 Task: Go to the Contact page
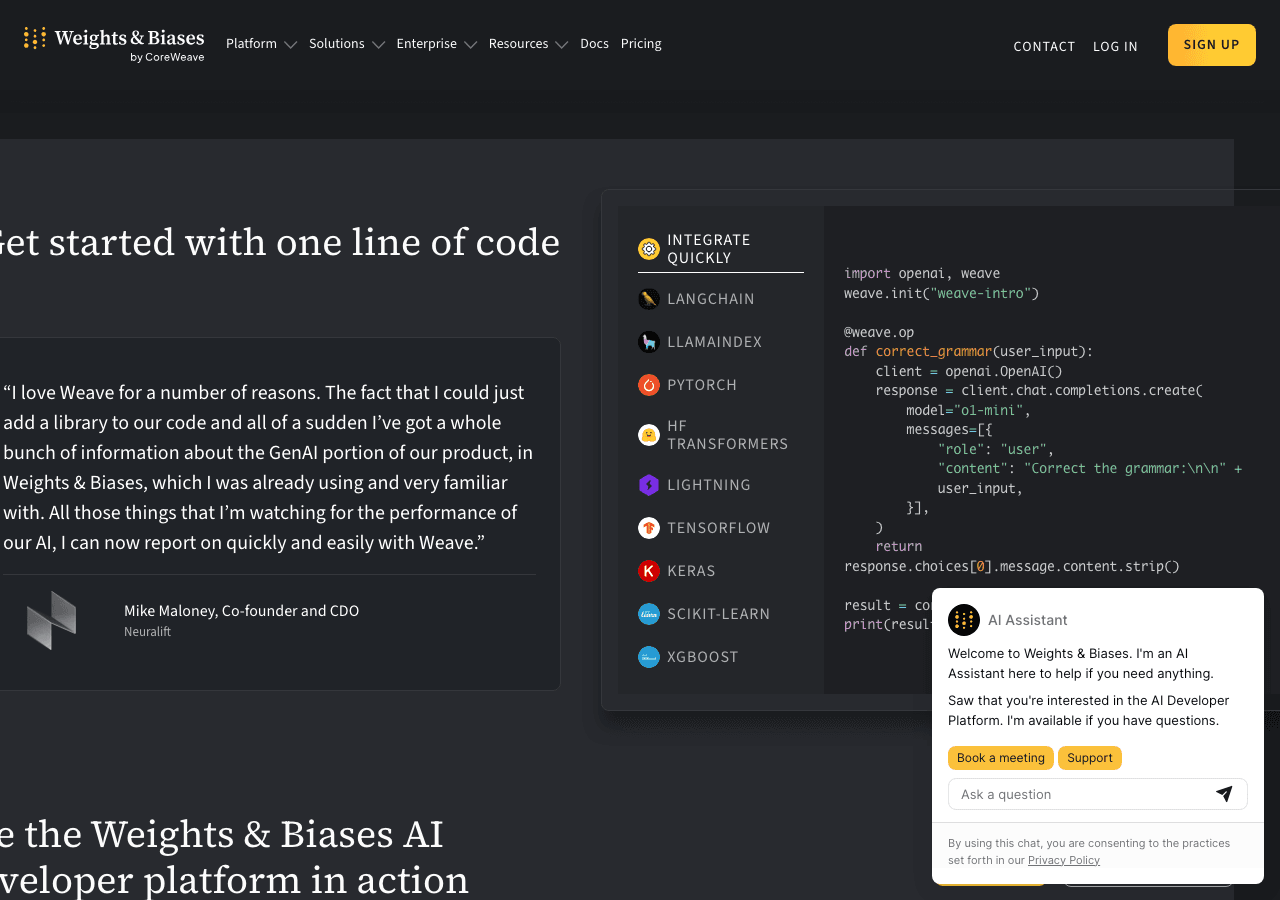(1044, 46)
